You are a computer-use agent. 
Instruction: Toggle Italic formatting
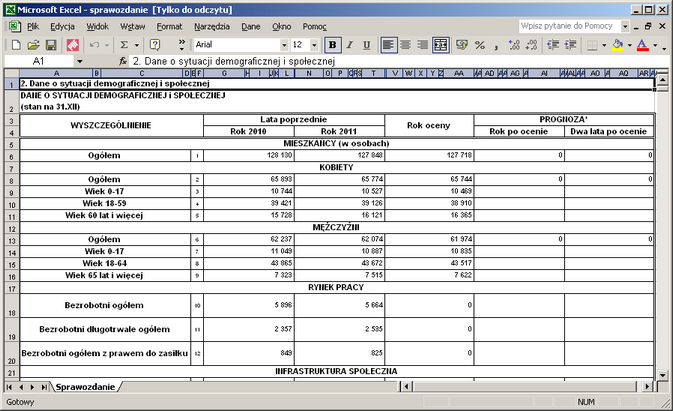click(350, 45)
